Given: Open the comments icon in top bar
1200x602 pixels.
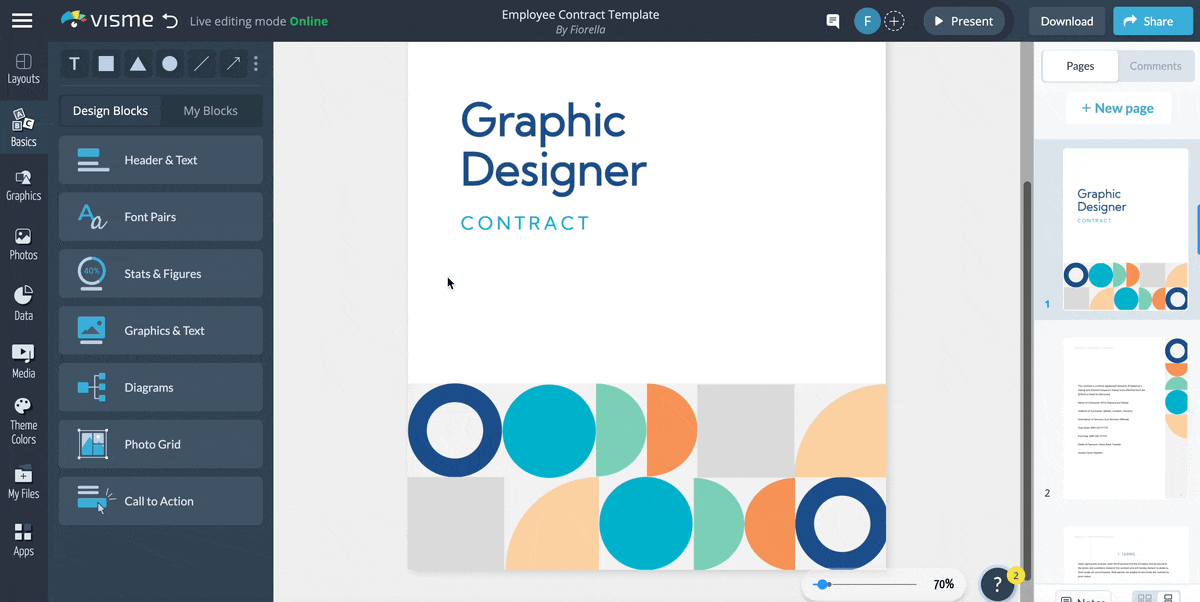Looking at the screenshot, I should point(832,20).
